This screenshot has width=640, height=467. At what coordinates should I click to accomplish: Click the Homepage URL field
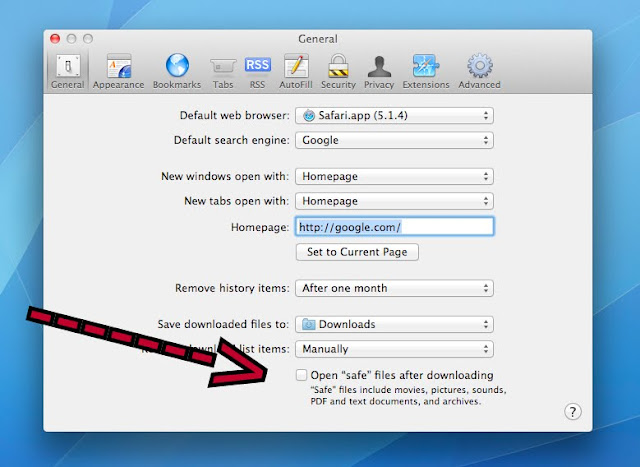(394, 227)
